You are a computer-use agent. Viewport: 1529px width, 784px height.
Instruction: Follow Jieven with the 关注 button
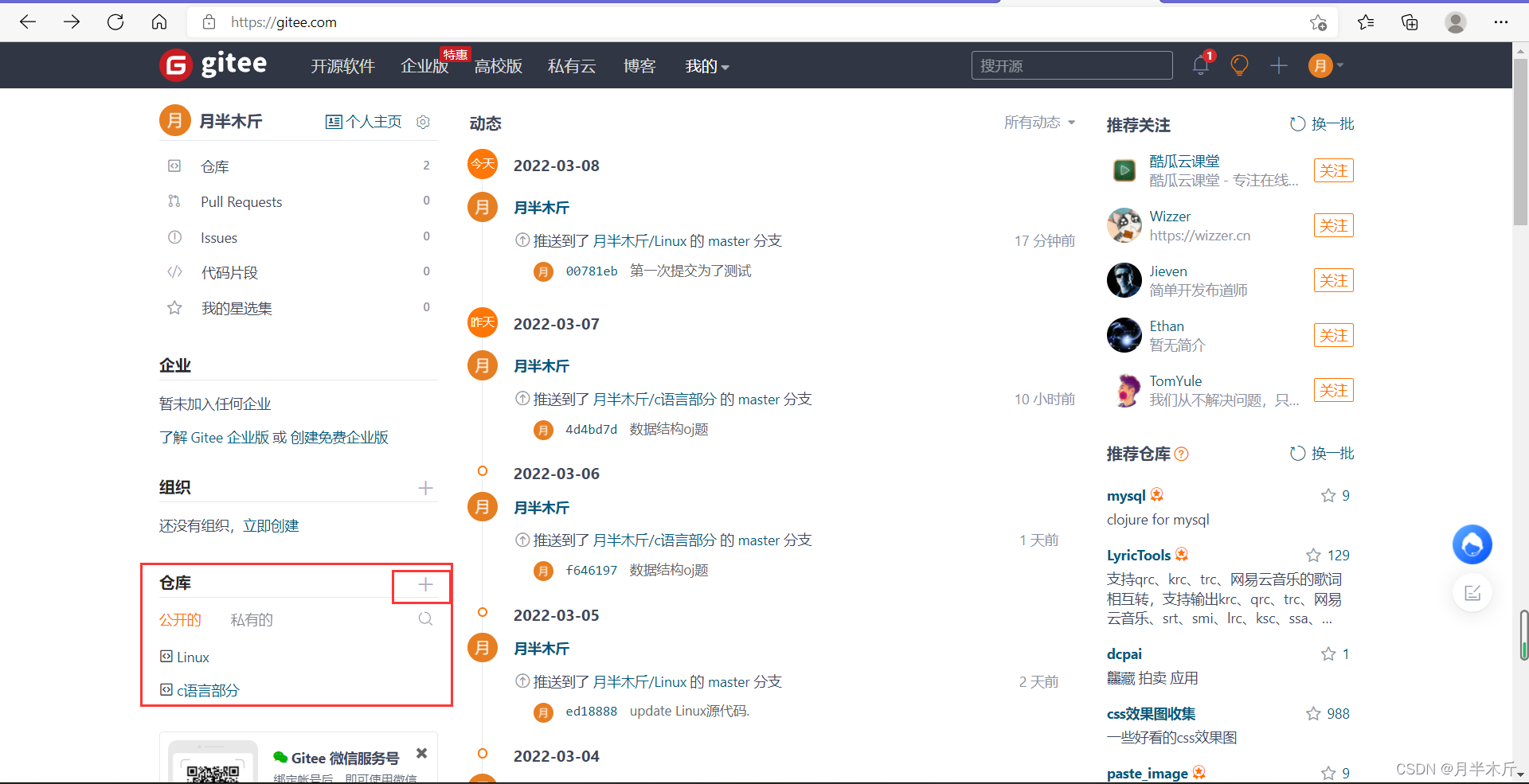point(1334,281)
